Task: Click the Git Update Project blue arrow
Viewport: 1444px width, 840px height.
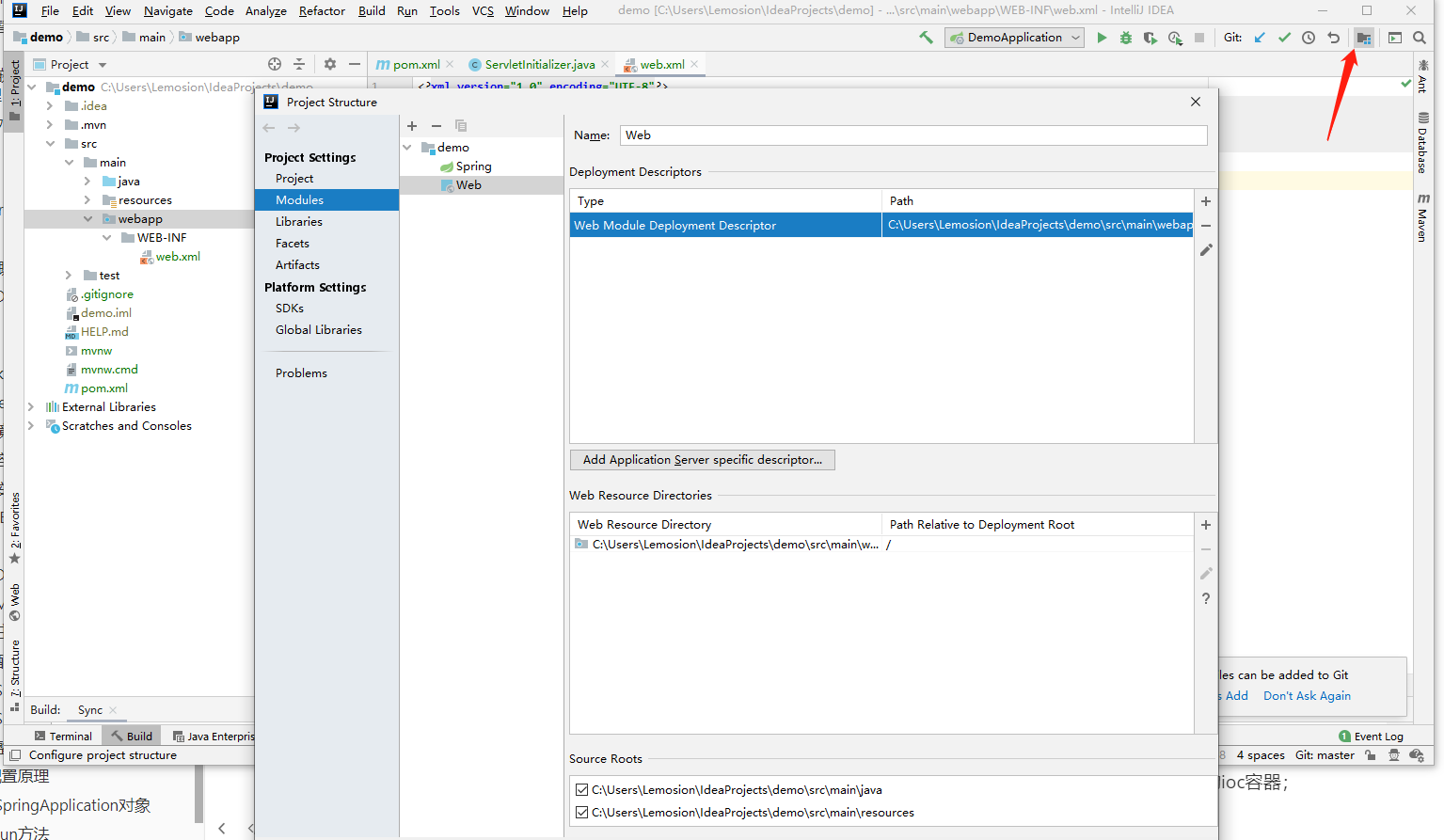Action: (x=1261, y=38)
